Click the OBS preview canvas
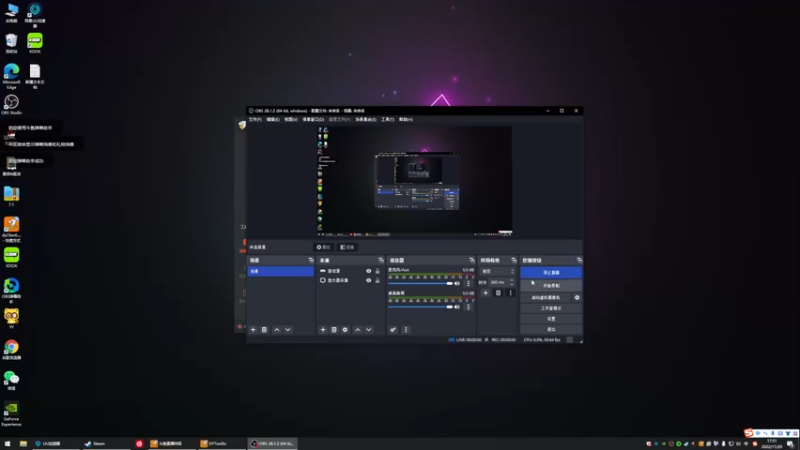The height and width of the screenshot is (450, 800). (x=414, y=181)
